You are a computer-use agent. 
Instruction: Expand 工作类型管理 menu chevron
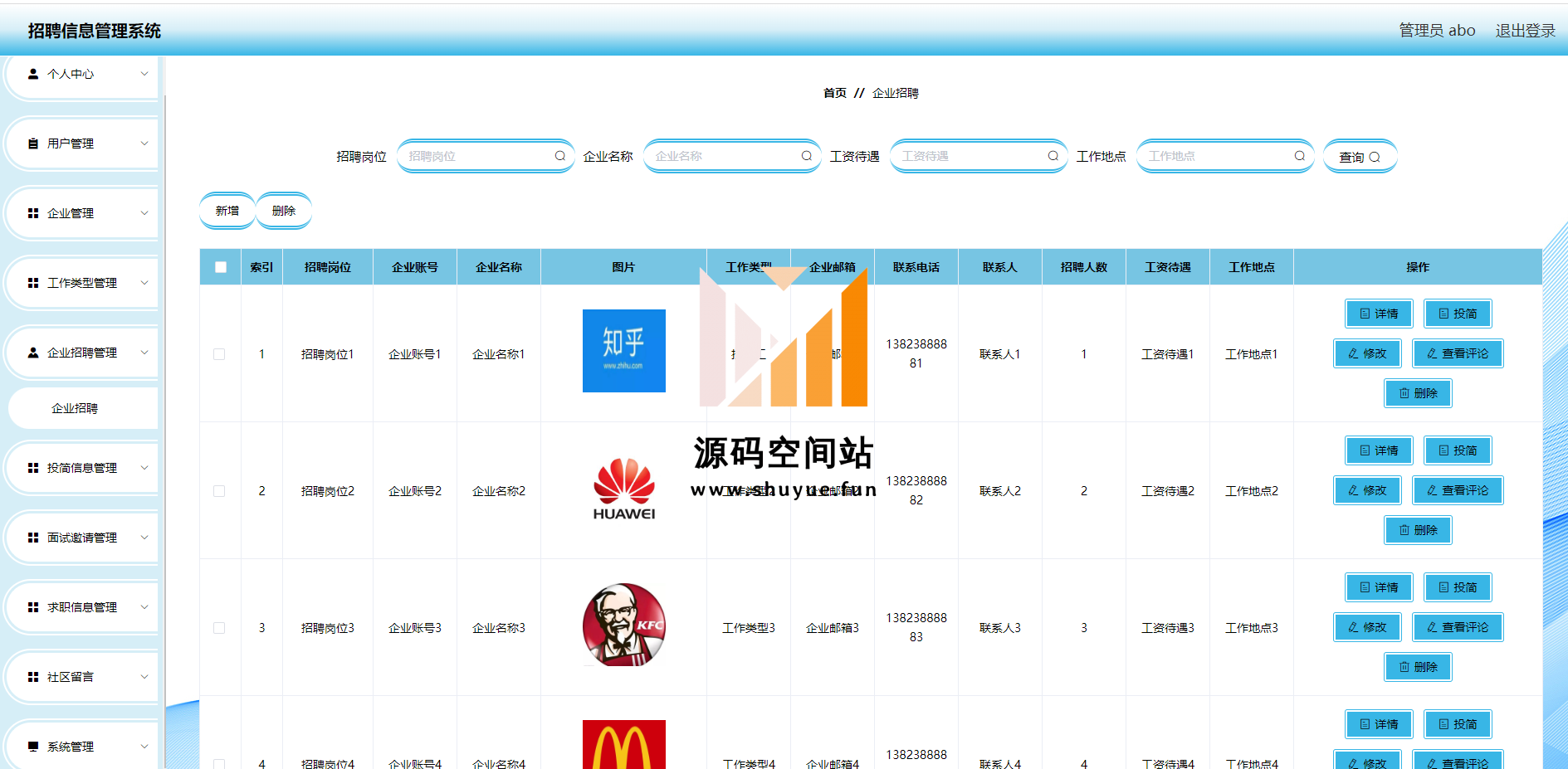[x=144, y=283]
